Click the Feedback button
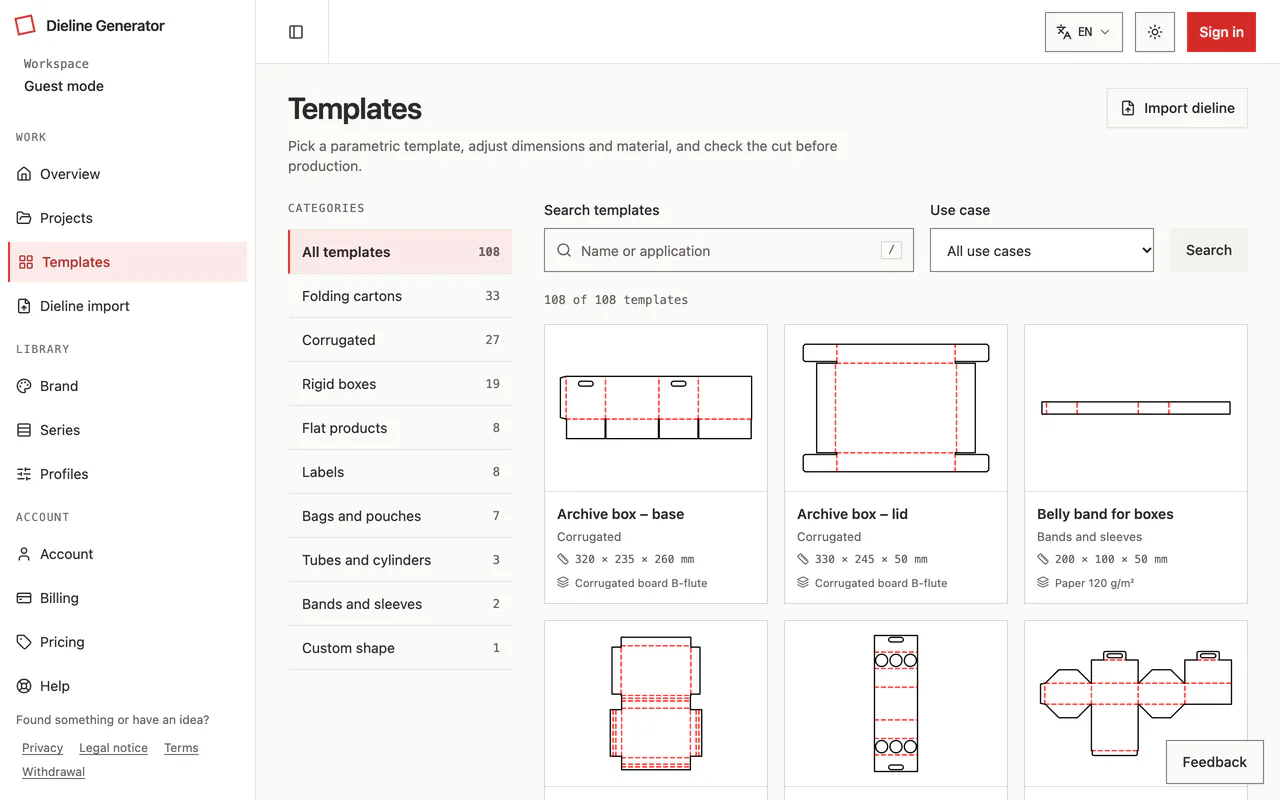The image size is (1280, 800). pos(1214,762)
